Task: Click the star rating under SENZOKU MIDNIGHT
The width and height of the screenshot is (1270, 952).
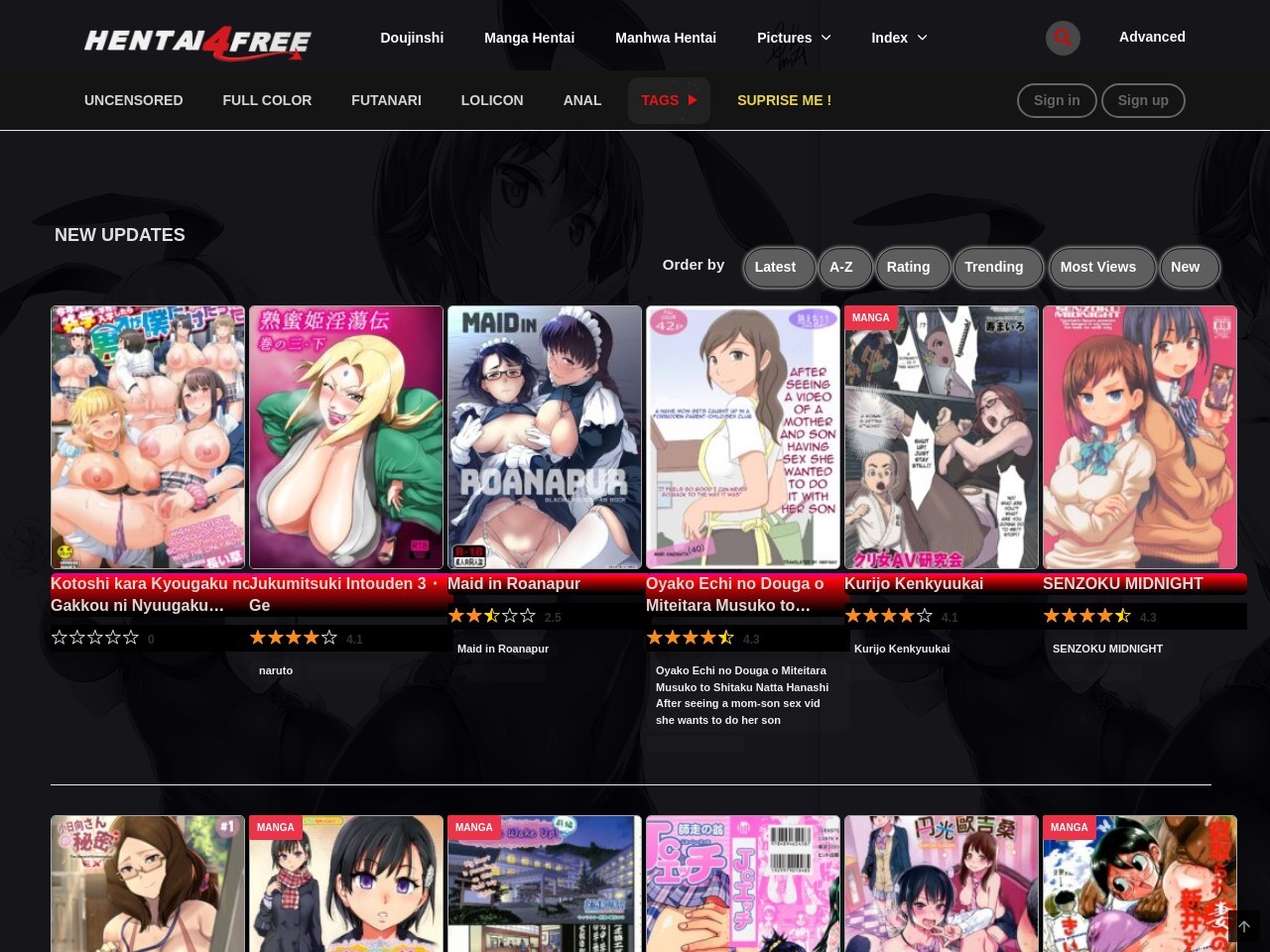Action: point(1086,617)
